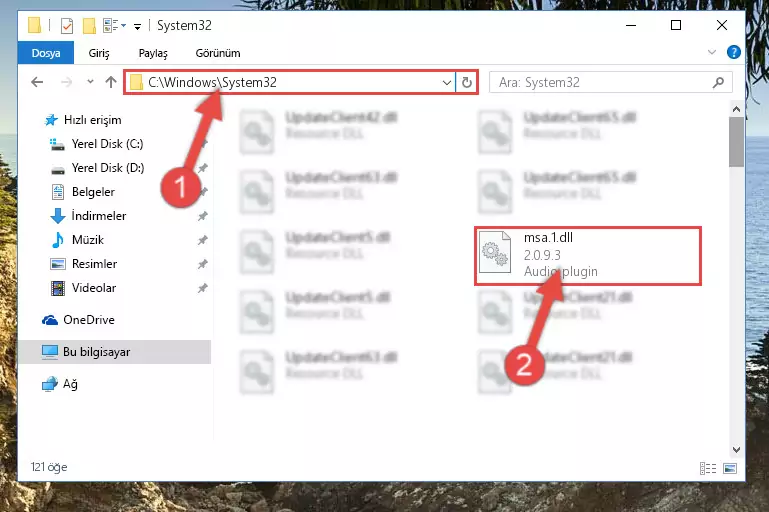Refresh the System32 folder view
This screenshot has width=769, height=512.
click(467, 82)
